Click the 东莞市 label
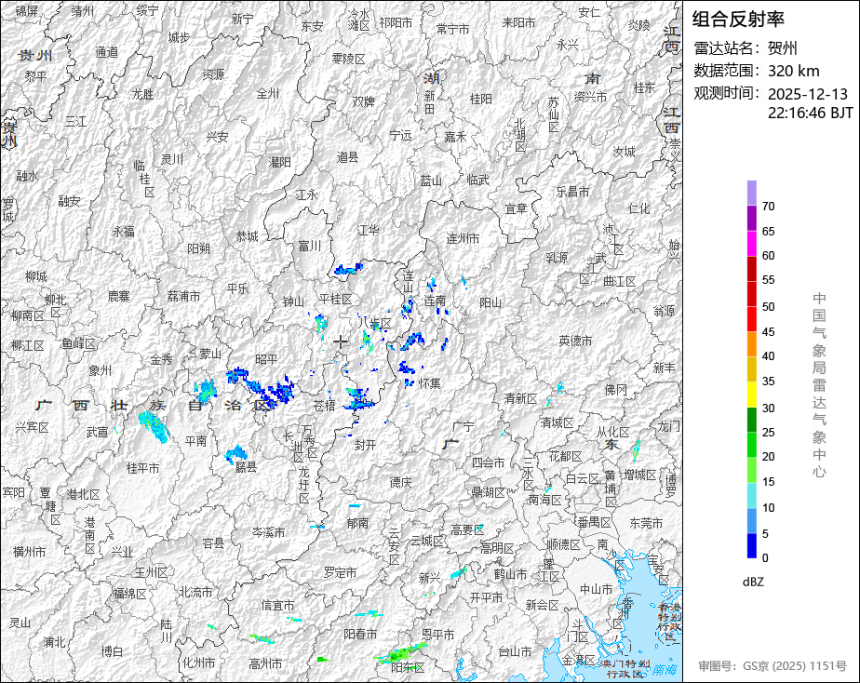Image resolution: width=860 pixels, height=683 pixels. click(646, 523)
